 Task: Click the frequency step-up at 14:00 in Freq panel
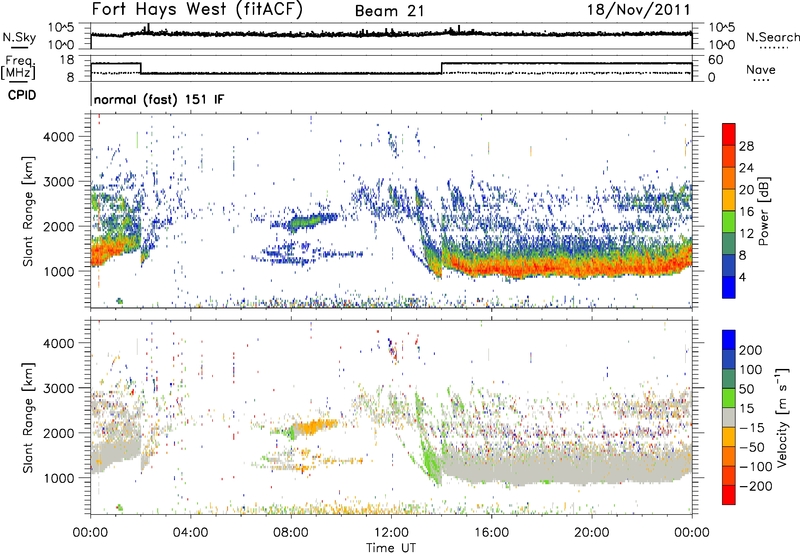click(x=441, y=68)
